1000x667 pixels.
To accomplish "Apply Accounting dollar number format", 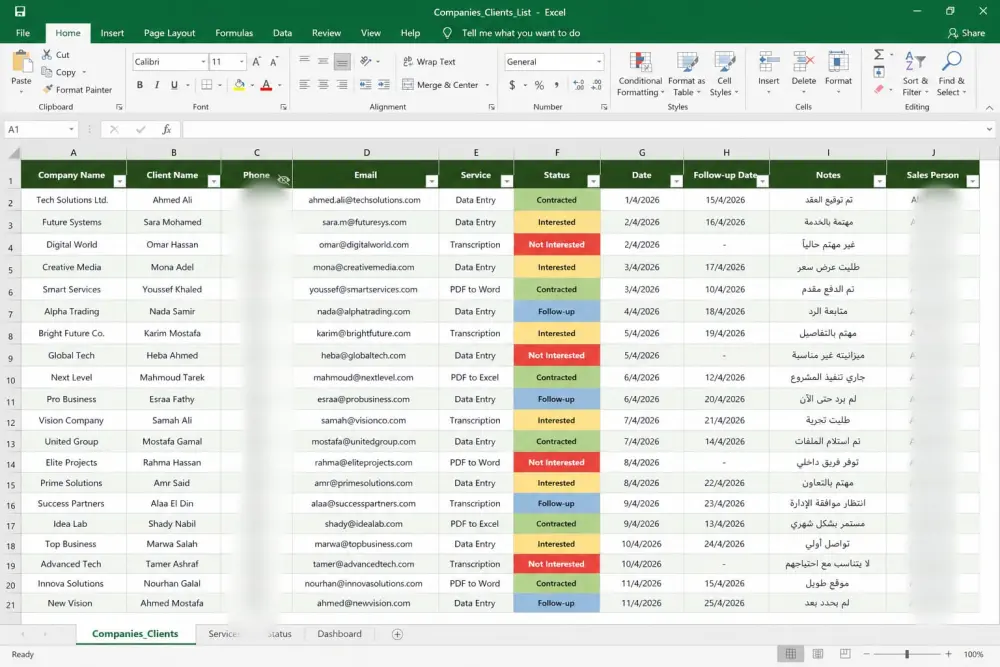I will point(512,85).
